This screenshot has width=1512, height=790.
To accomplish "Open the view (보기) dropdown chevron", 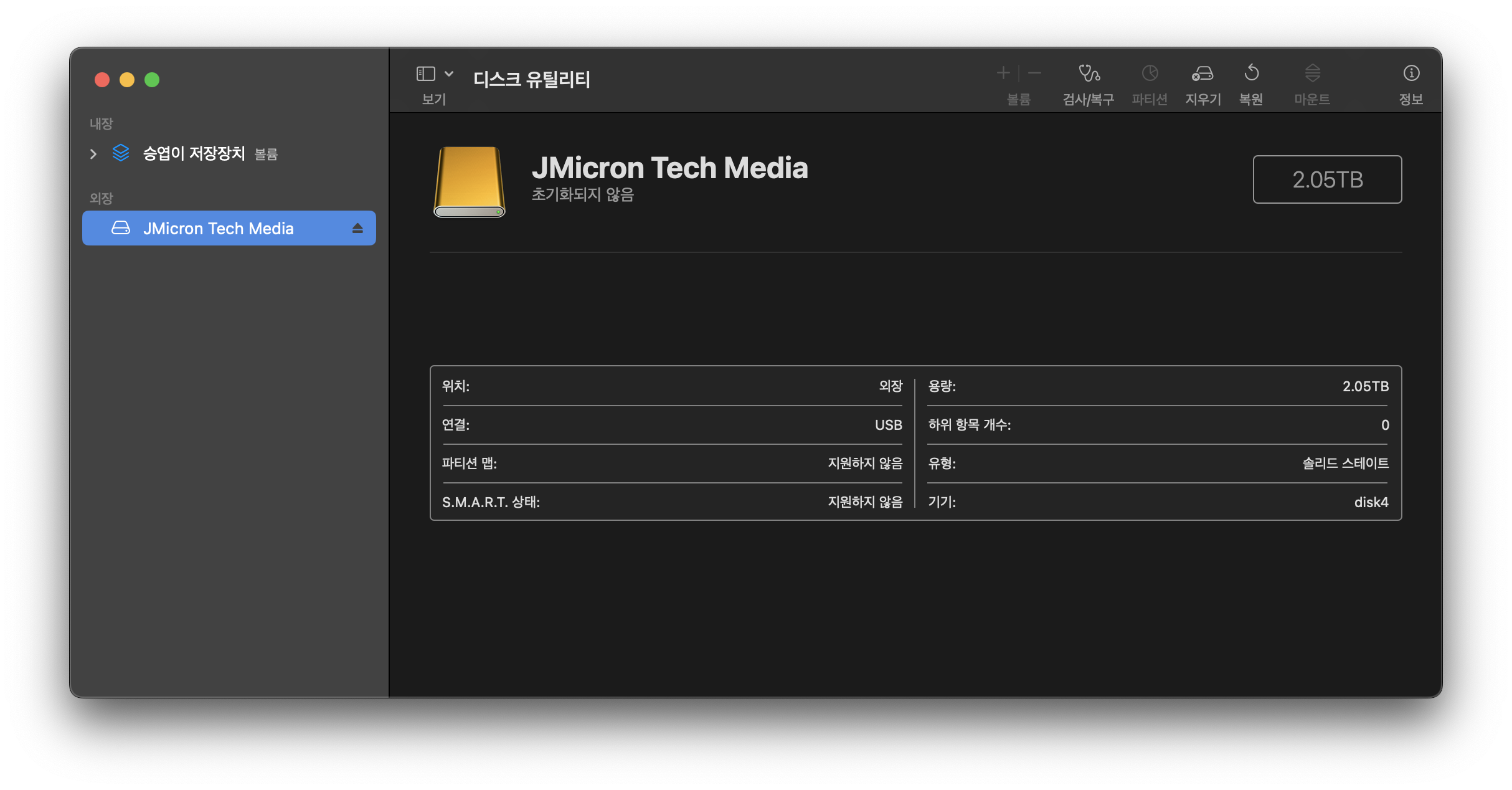I will point(449,74).
